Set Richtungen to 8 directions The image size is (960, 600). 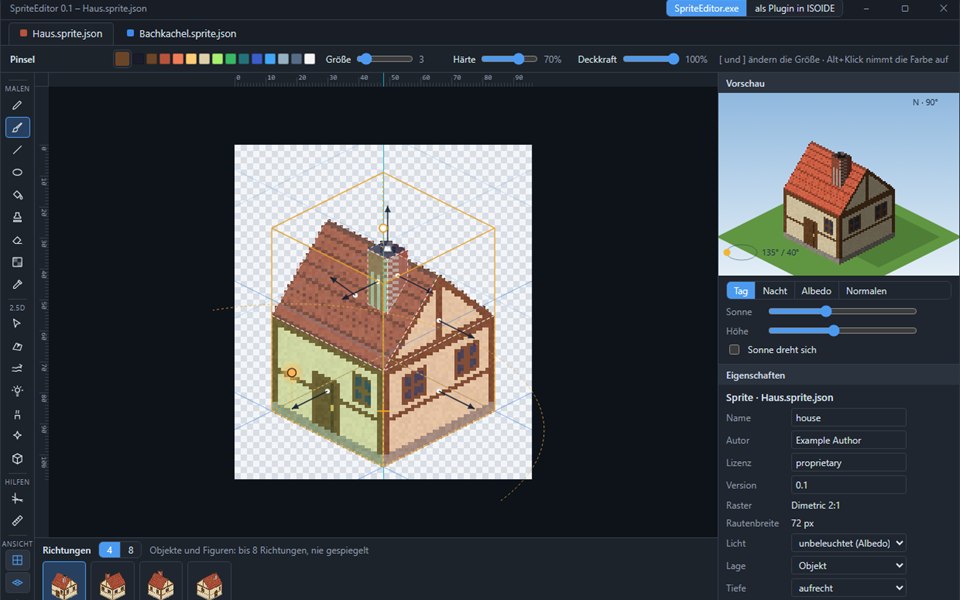tap(130, 550)
